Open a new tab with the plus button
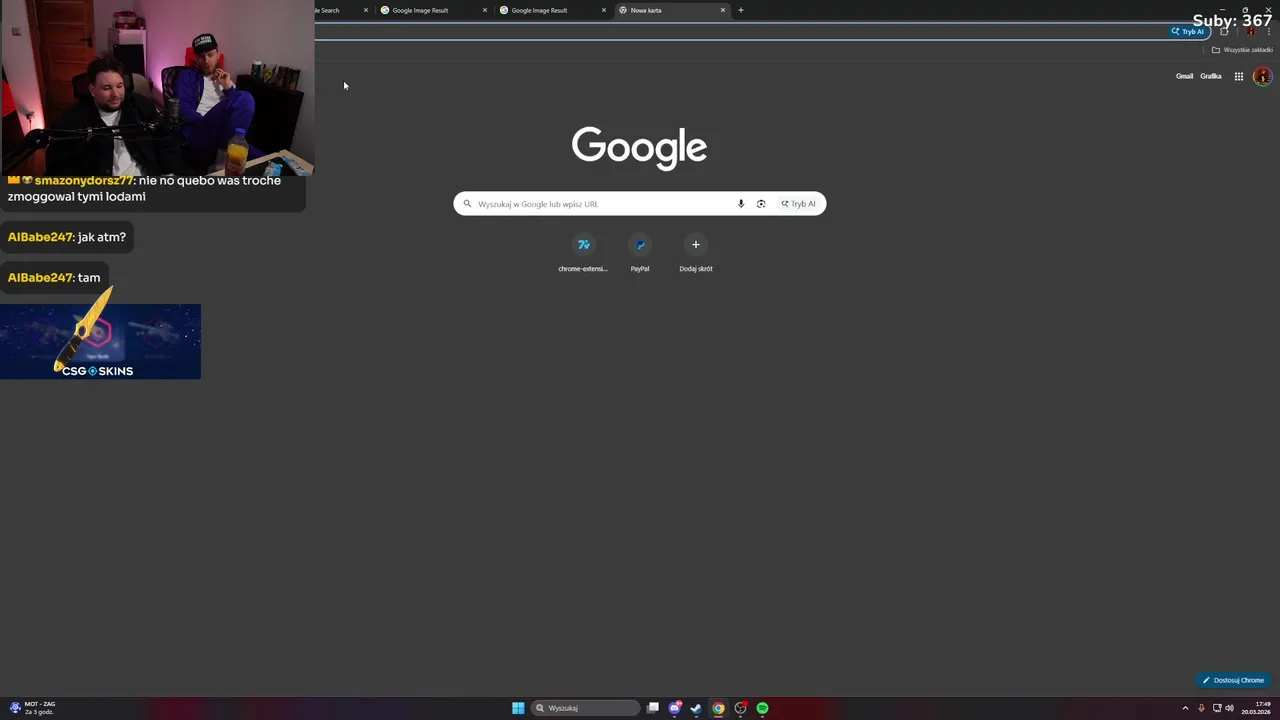Image resolution: width=1280 pixels, height=720 pixels. coord(741,10)
